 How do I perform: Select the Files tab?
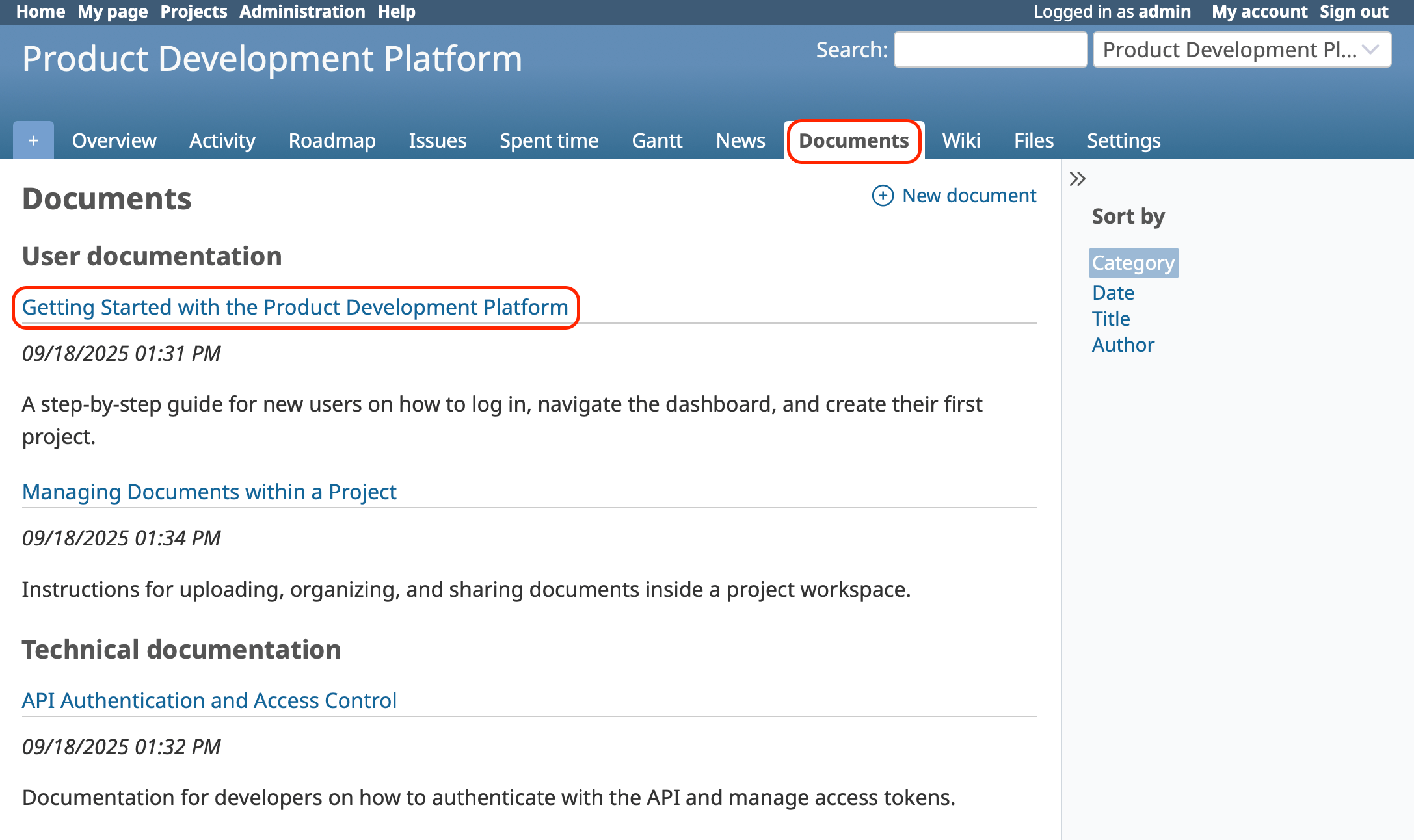(x=1034, y=140)
